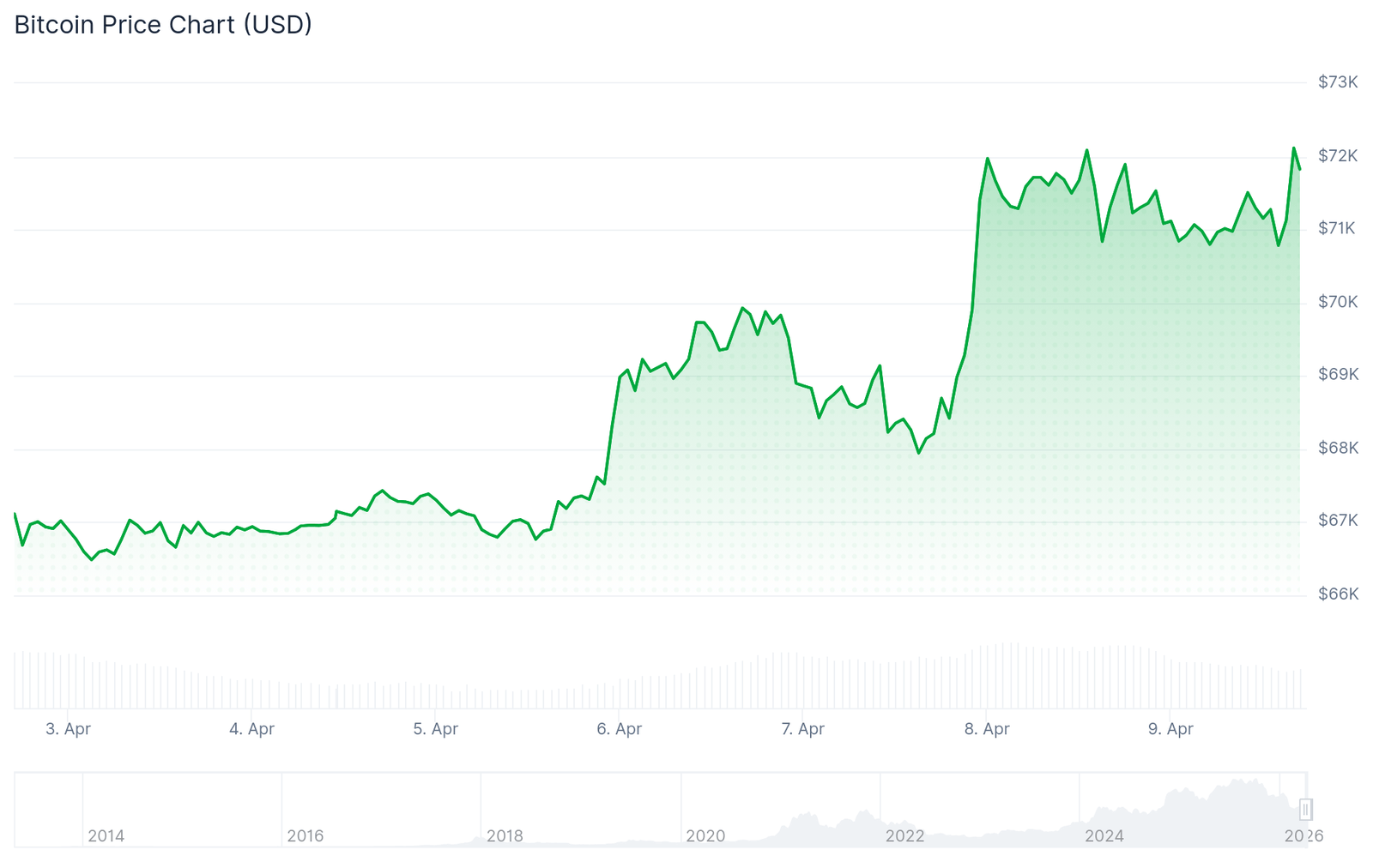Select the 3. Apr date label

pyautogui.click(x=68, y=729)
